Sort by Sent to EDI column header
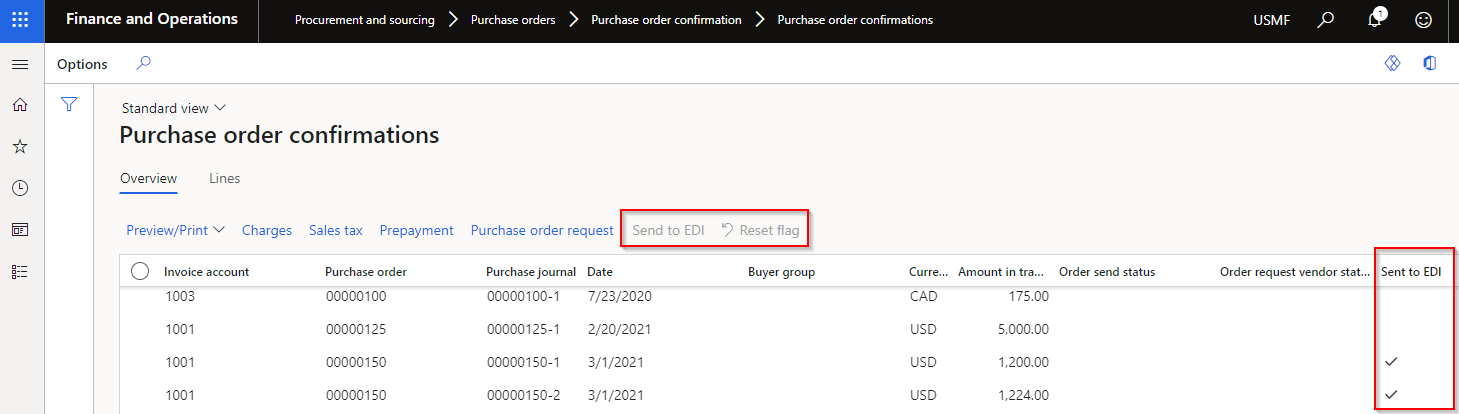Image resolution: width=1459 pixels, height=414 pixels. [x=1411, y=272]
